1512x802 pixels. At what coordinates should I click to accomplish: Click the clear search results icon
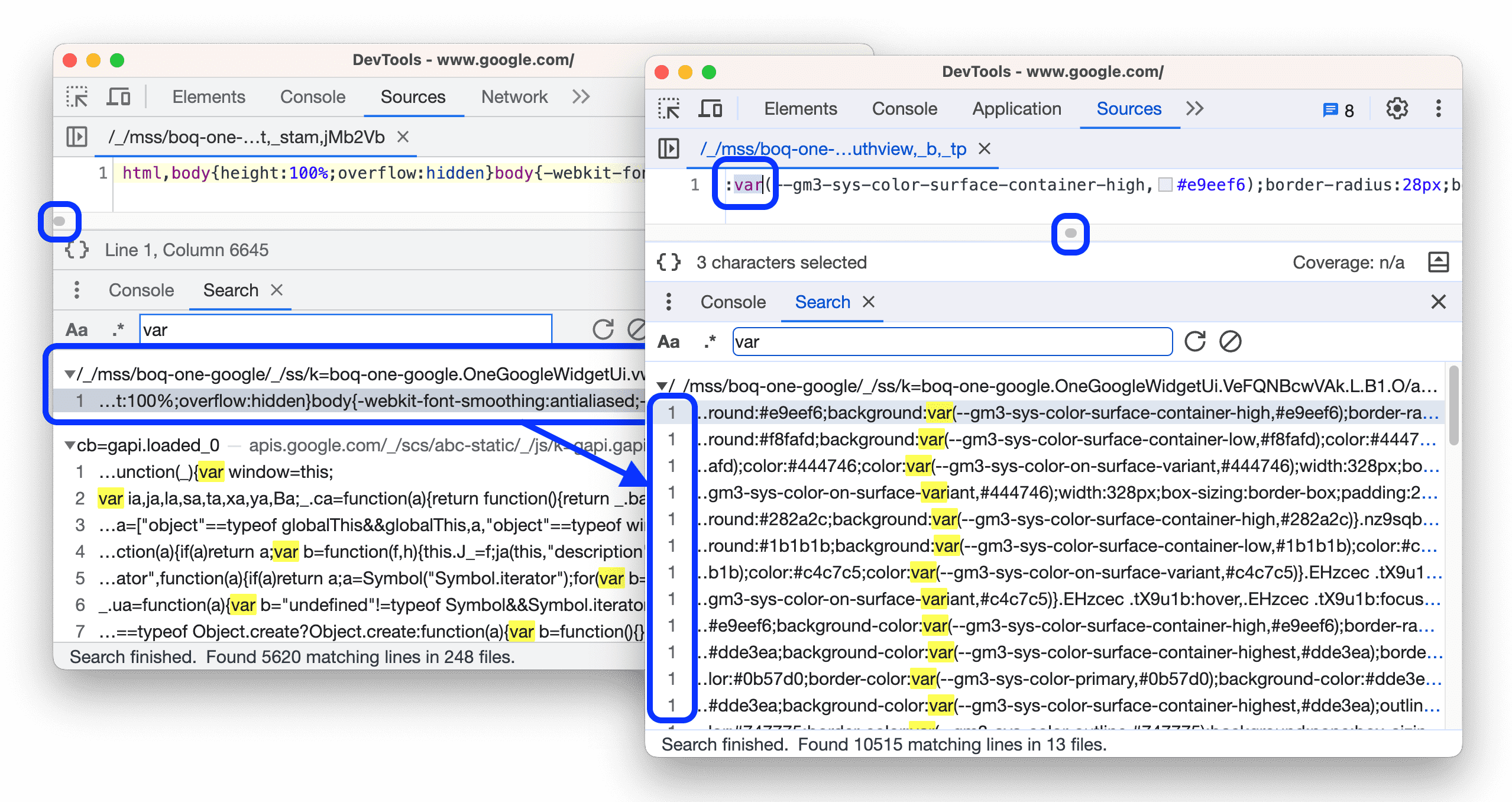[x=1232, y=341]
